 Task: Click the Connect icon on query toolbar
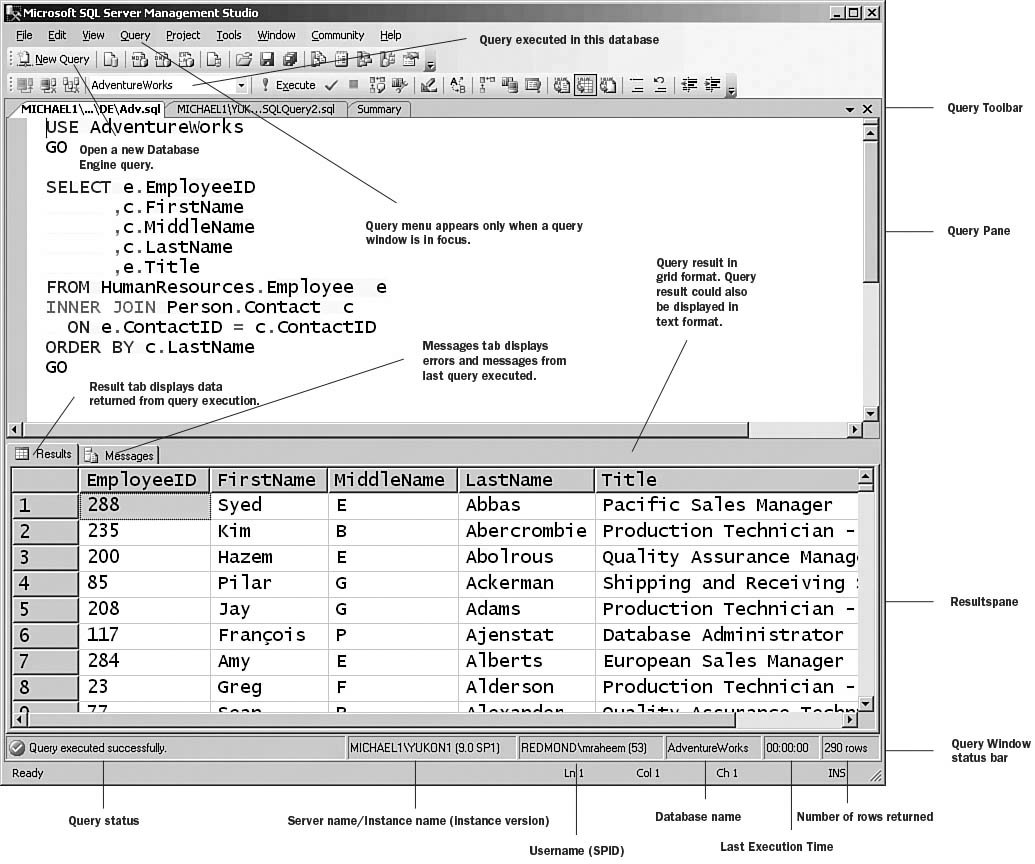(25, 85)
